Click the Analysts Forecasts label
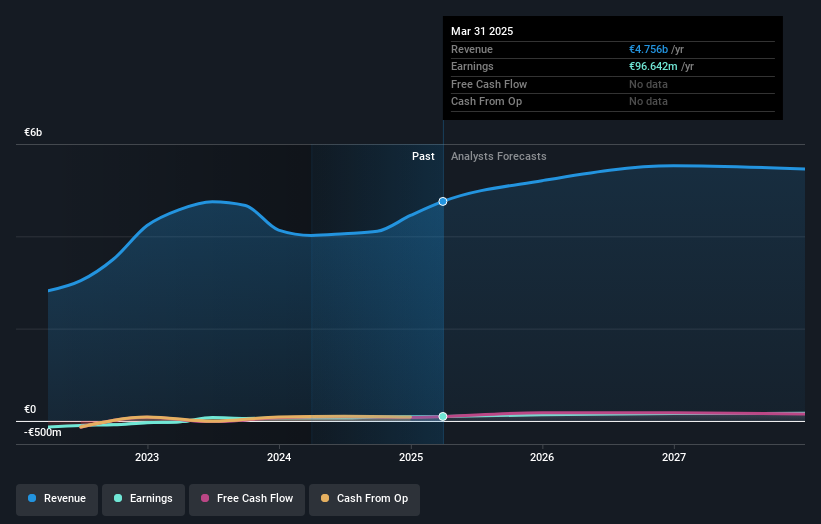The width and height of the screenshot is (821, 524). click(498, 157)
